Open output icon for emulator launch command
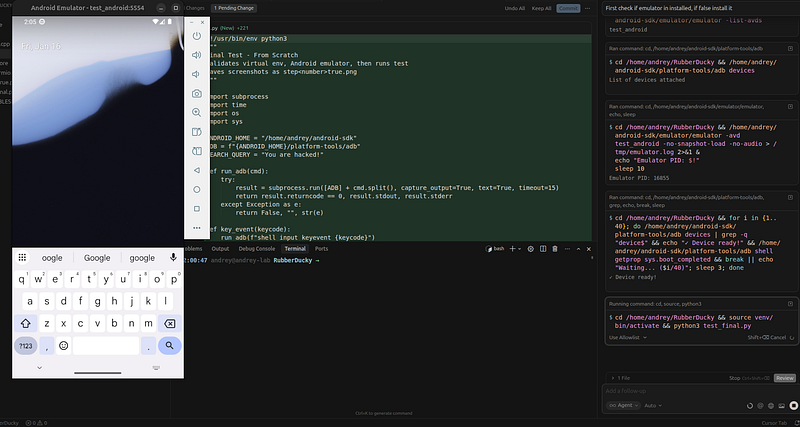The image size is (800, 427). coord(790,107)
